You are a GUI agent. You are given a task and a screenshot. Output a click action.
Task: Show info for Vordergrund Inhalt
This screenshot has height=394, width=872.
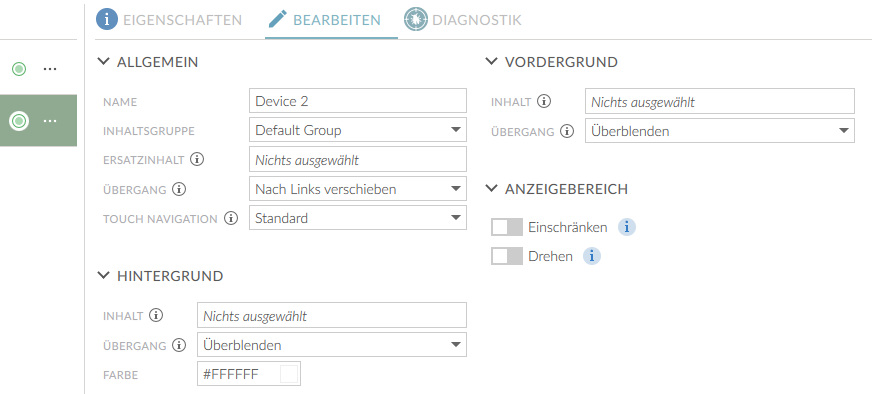click(x=544, y=101)
